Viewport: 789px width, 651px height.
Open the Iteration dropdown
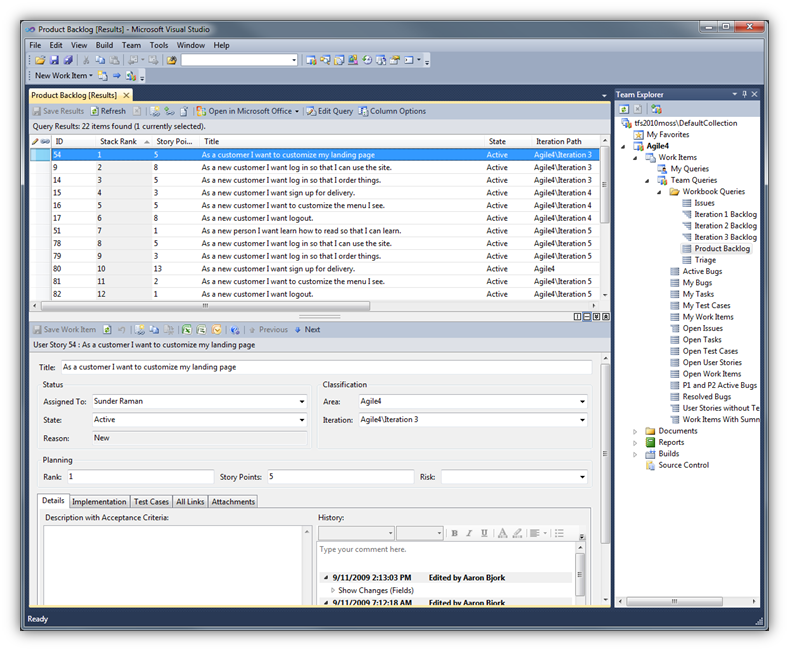(582, 420)
